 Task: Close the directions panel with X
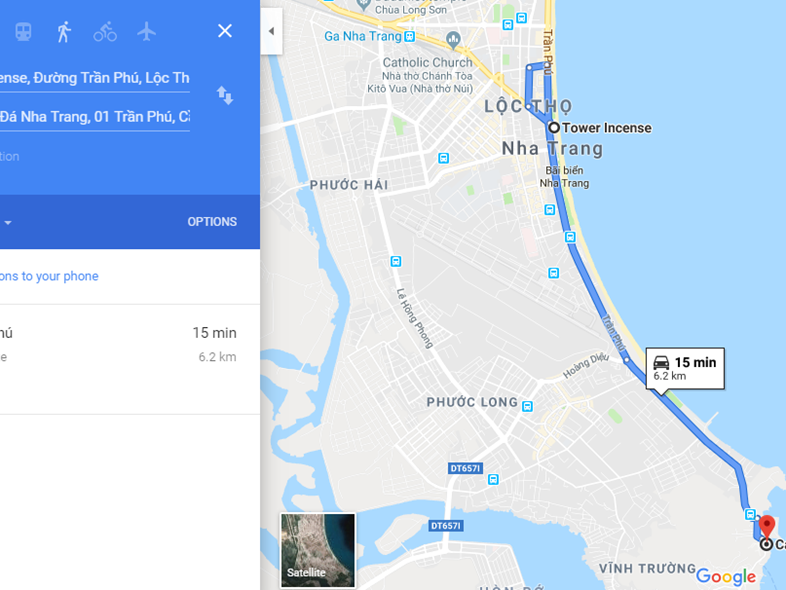click(x=225, y=31)
